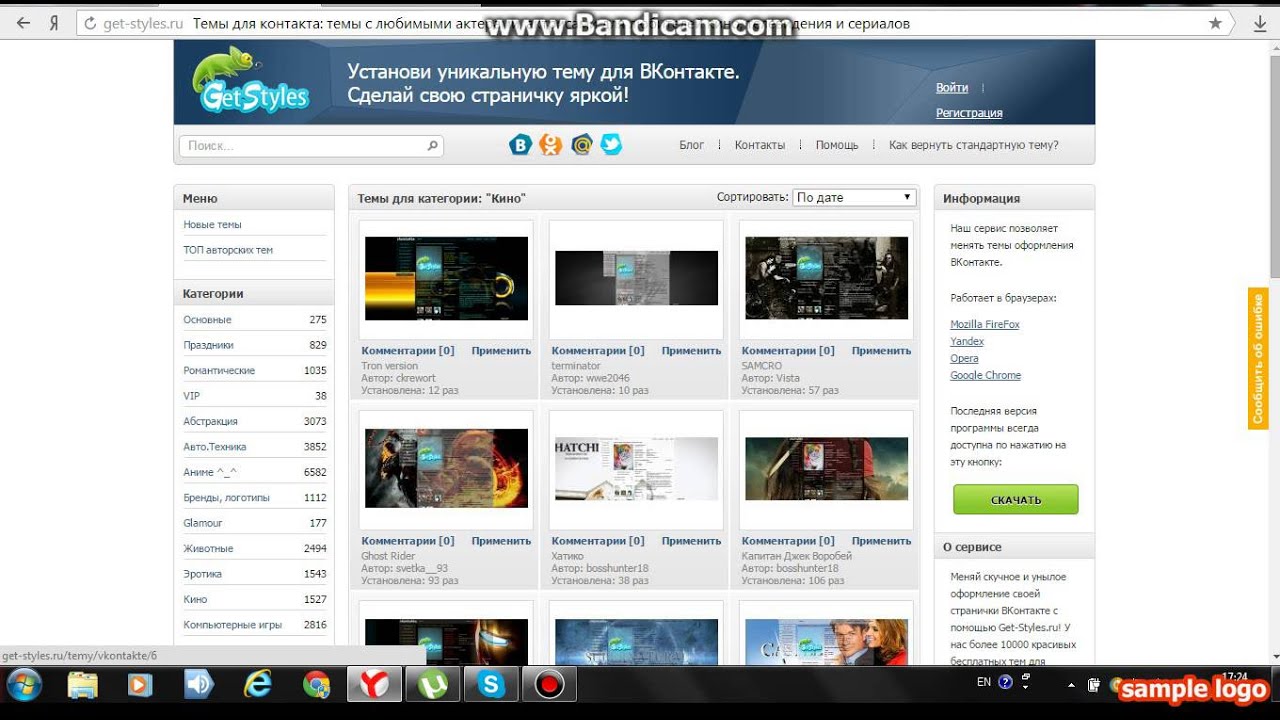Bookmark the page with the star icon

click(x=1215, y=23)
